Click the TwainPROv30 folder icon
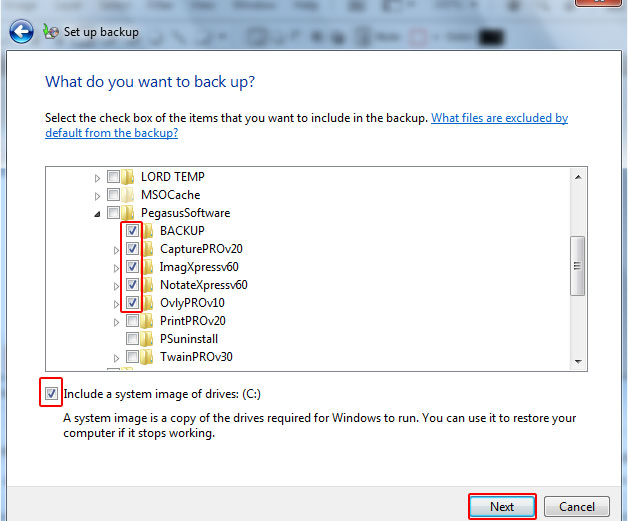 tap(149, 357)
